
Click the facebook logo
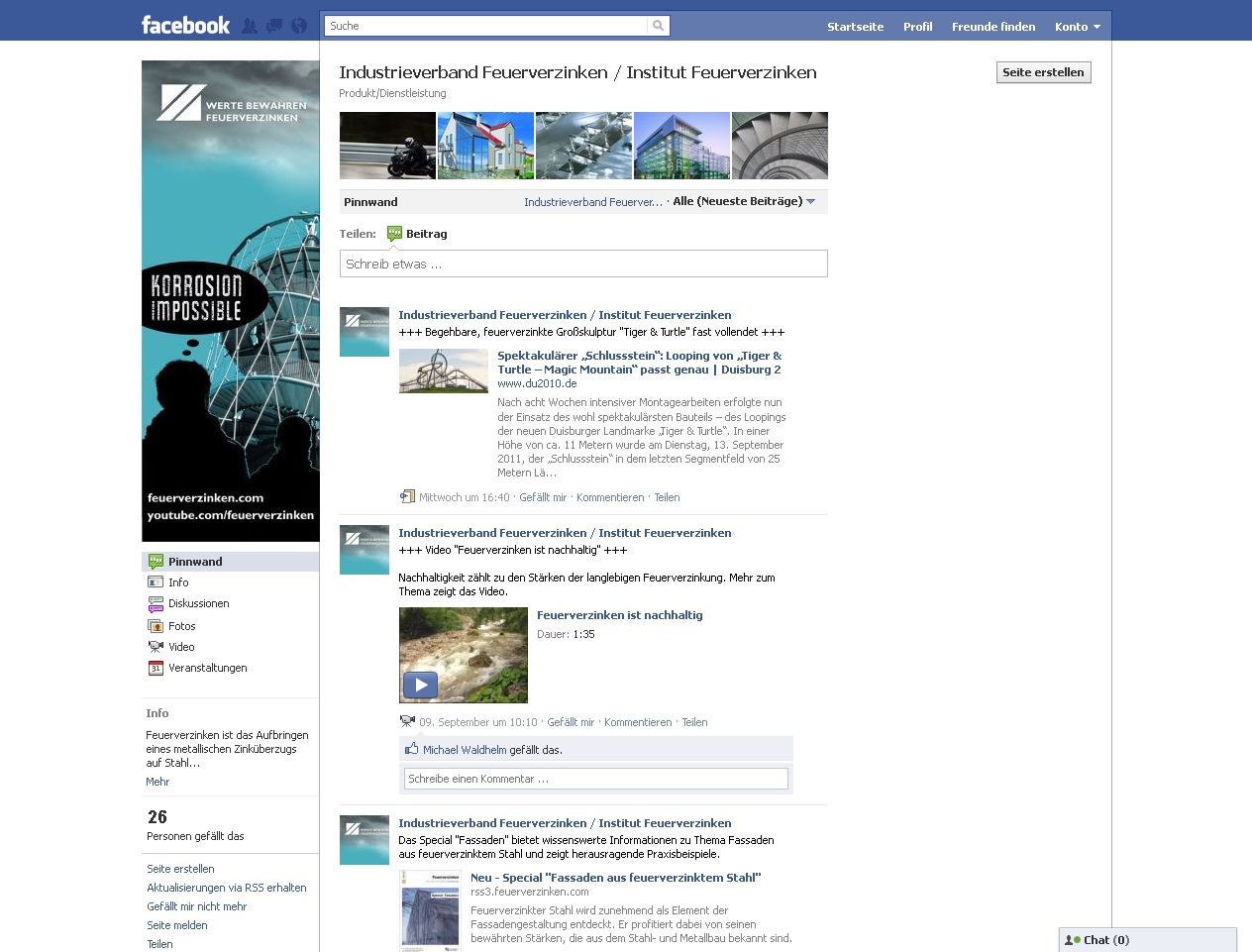click(x=185, y=26)
